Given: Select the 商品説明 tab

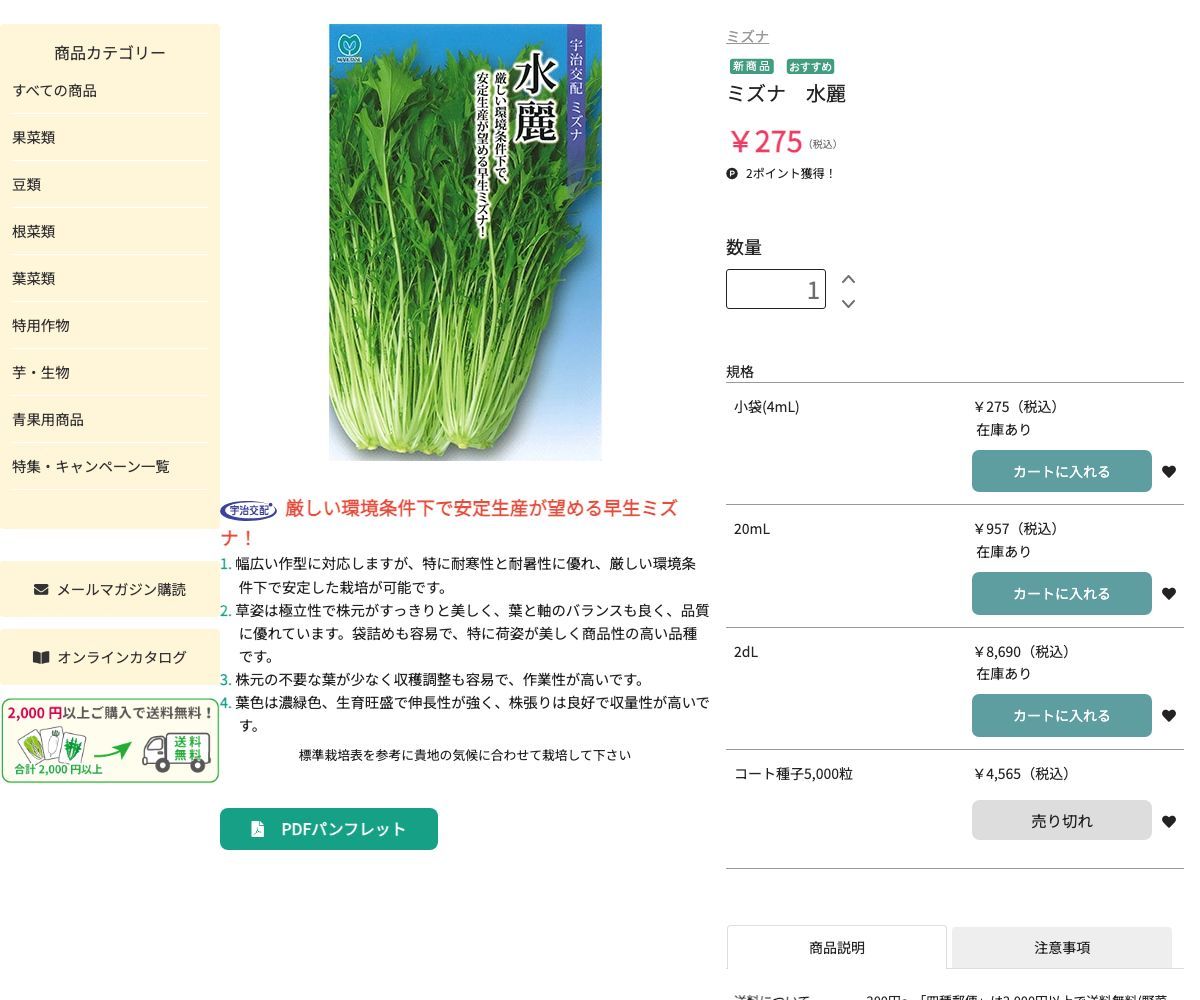Looking at the screenshot, I should (x=836, y=948).
